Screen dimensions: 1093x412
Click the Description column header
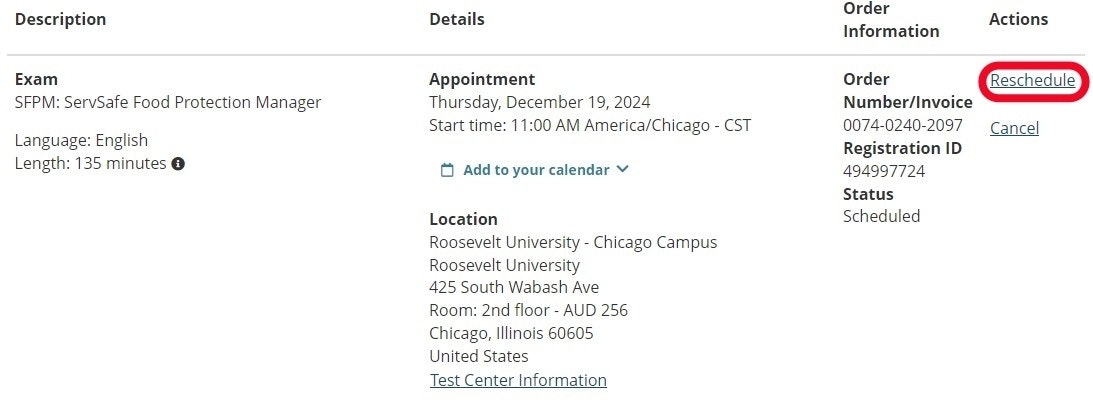[x=60, y=19]
